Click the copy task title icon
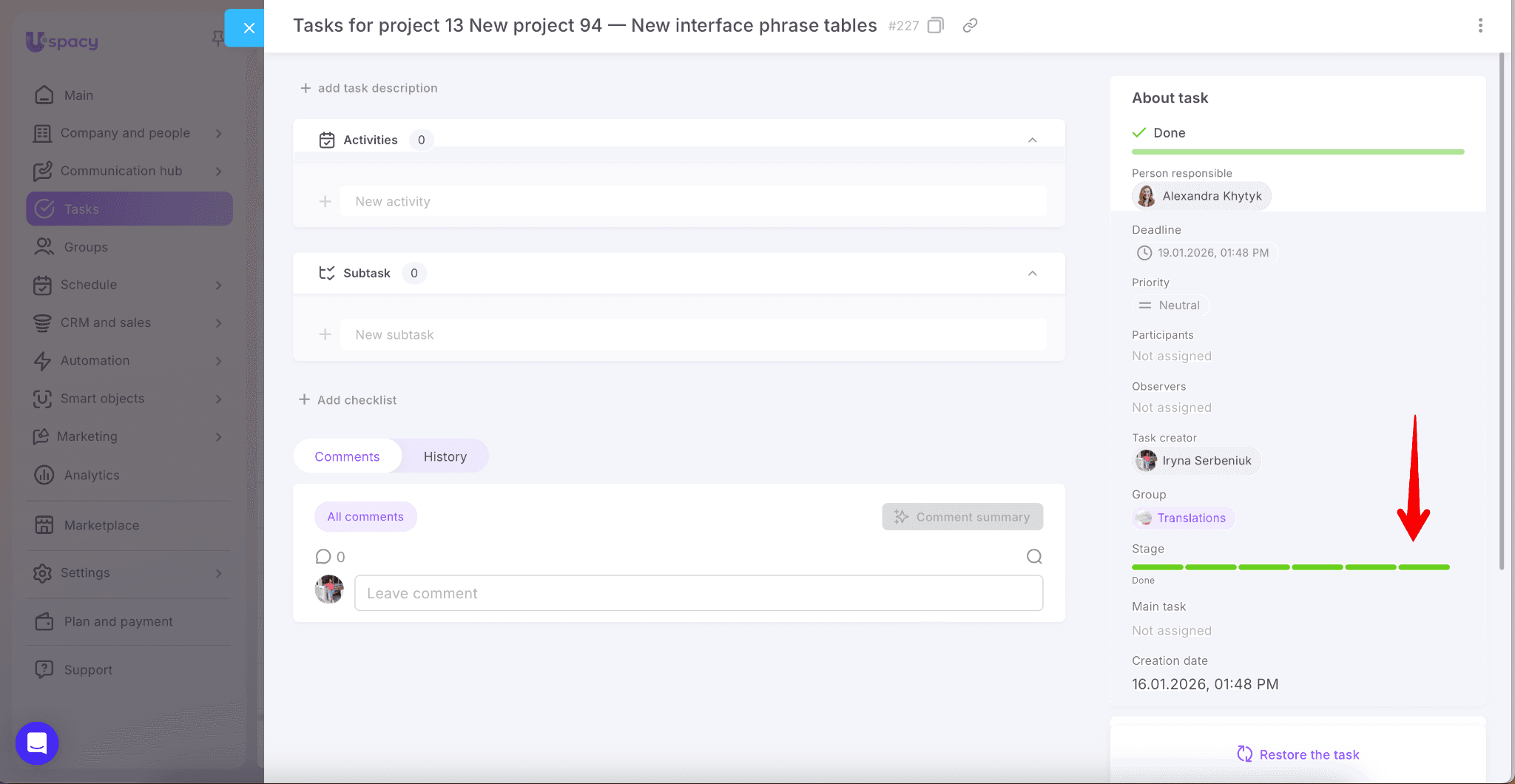 point(936,26)
